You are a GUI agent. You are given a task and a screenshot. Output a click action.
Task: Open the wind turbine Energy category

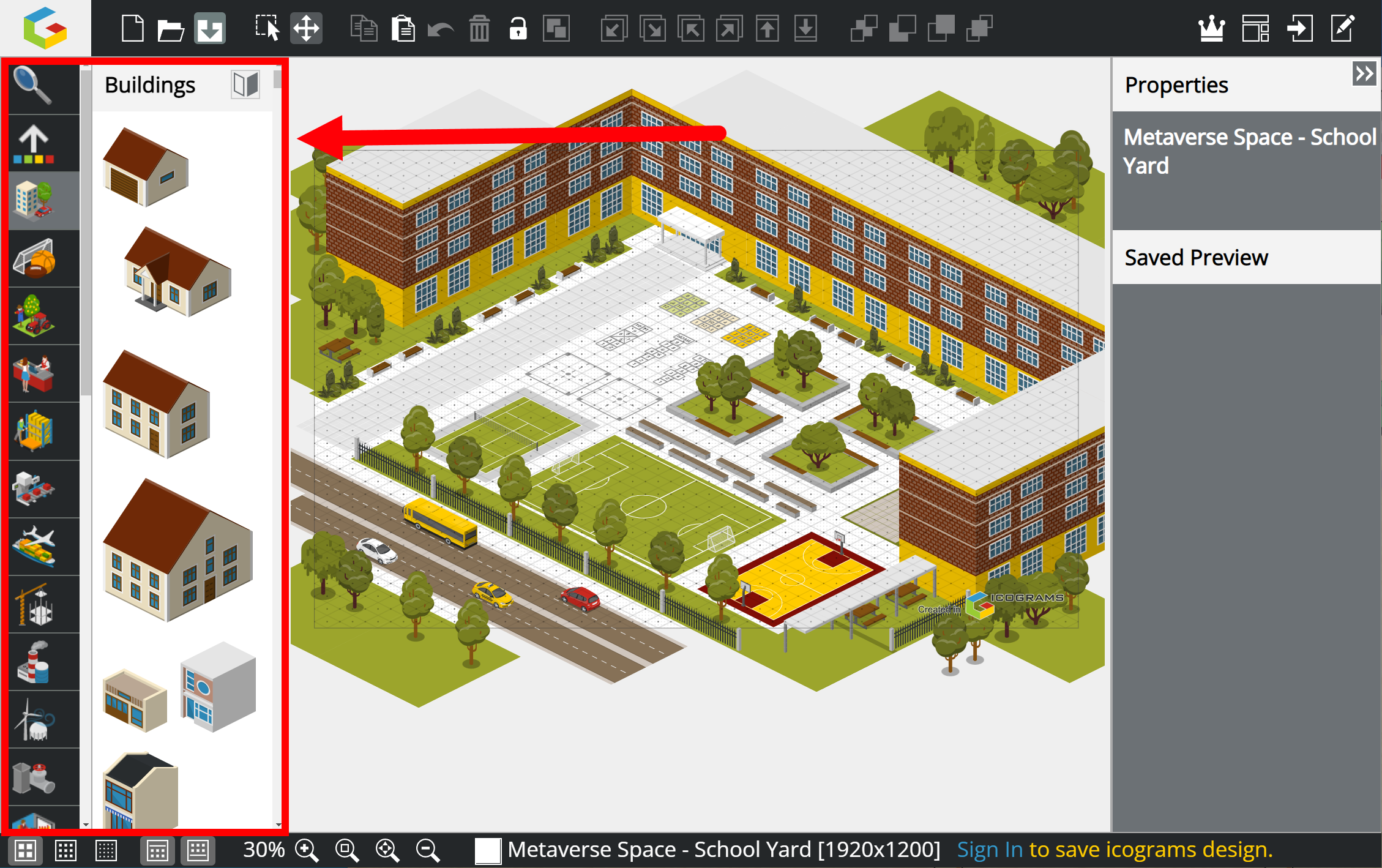tap(35, 720)
